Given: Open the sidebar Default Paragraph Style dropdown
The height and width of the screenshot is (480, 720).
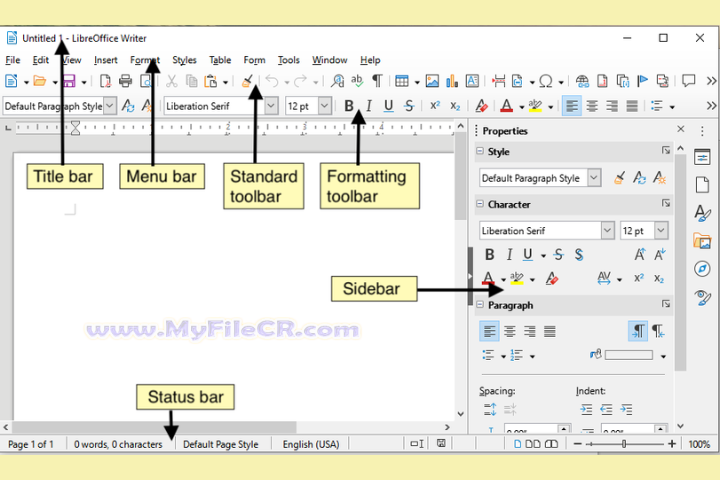Looking at the screenshot, I should click(x=594, y=178).
